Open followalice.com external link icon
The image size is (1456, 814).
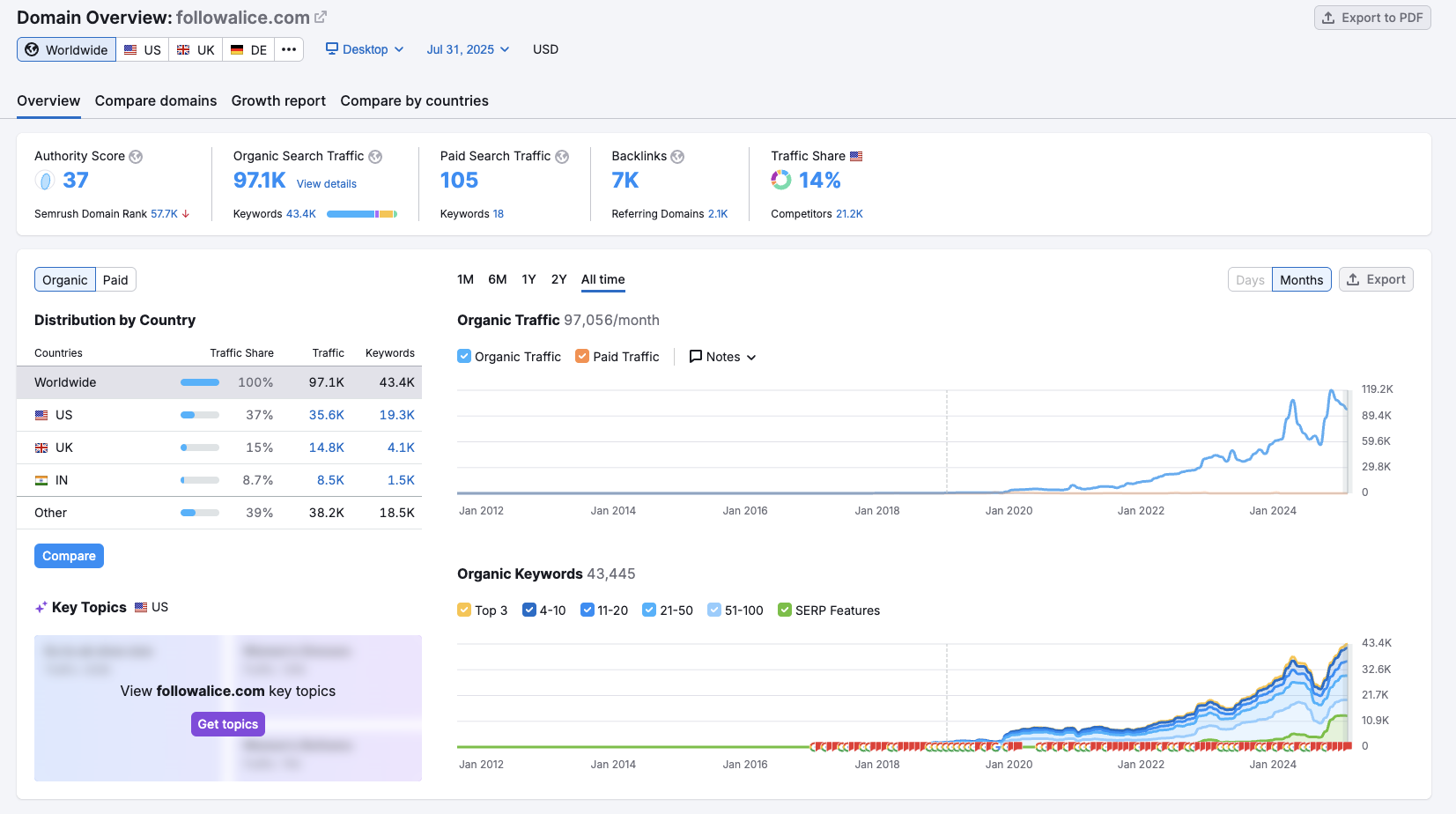click(x=321, y=17)
